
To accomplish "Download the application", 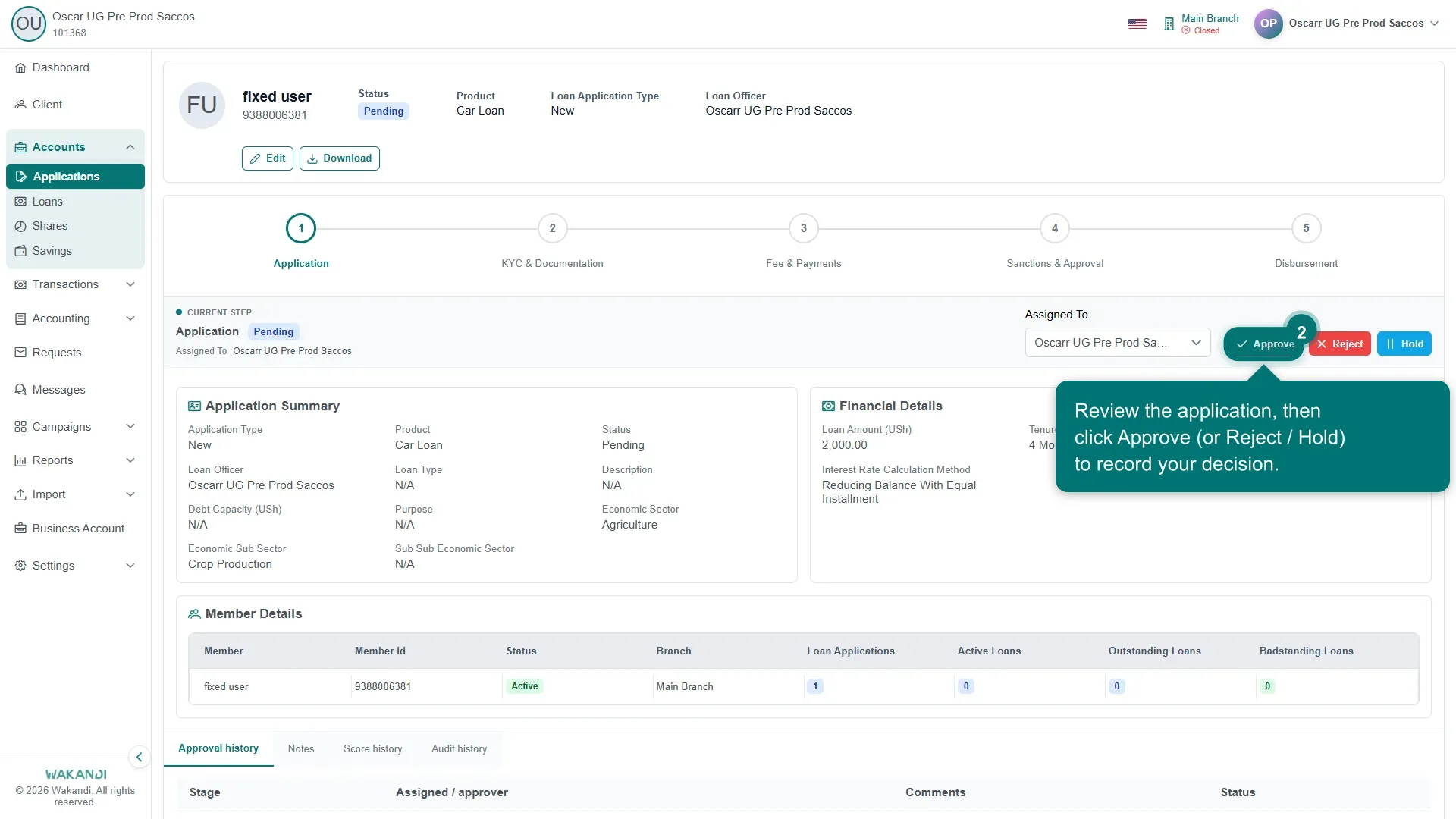I will pyautogui.click(x=340, y=158).
